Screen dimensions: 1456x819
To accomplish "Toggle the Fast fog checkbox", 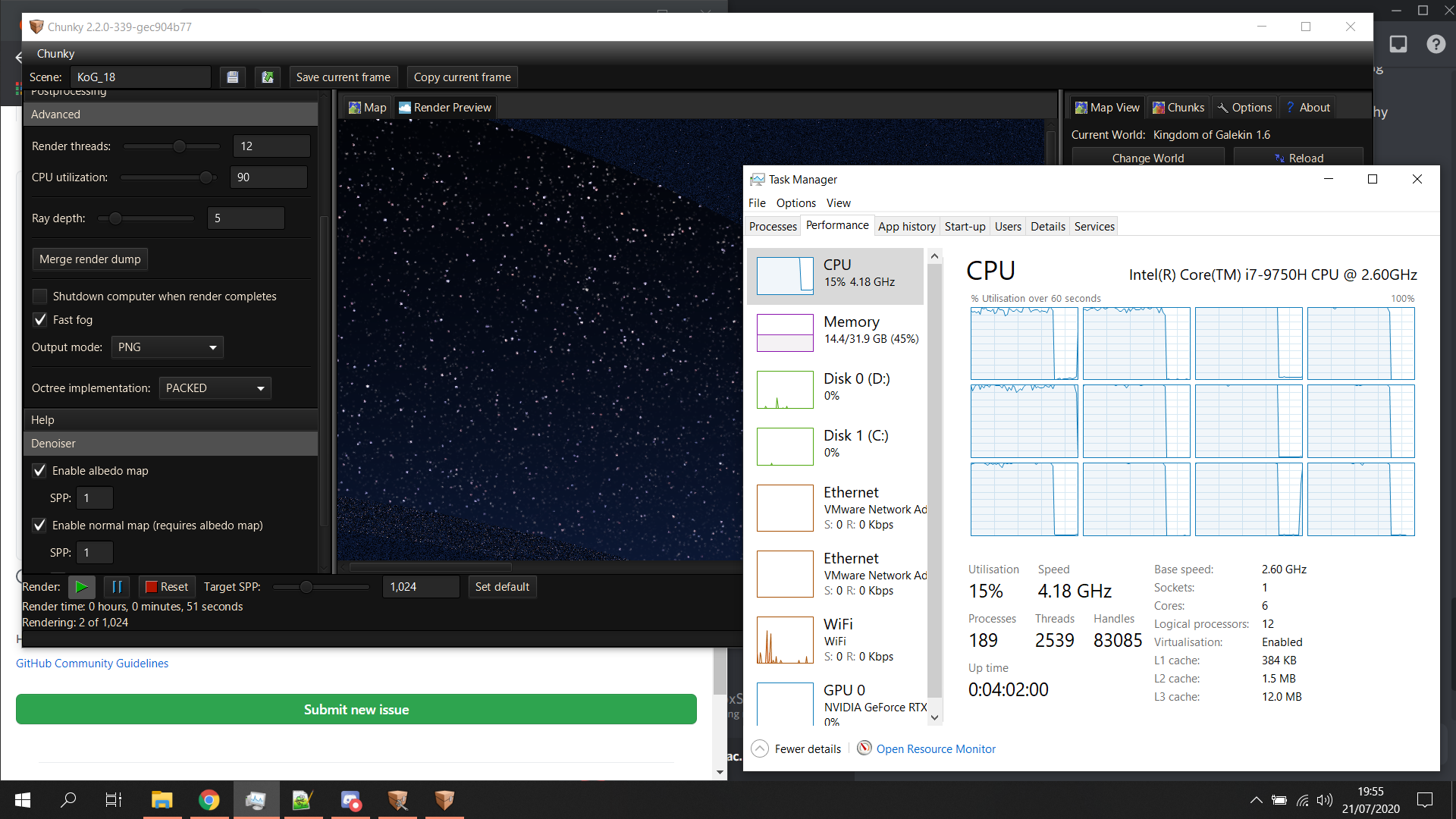I will point(39,319).
